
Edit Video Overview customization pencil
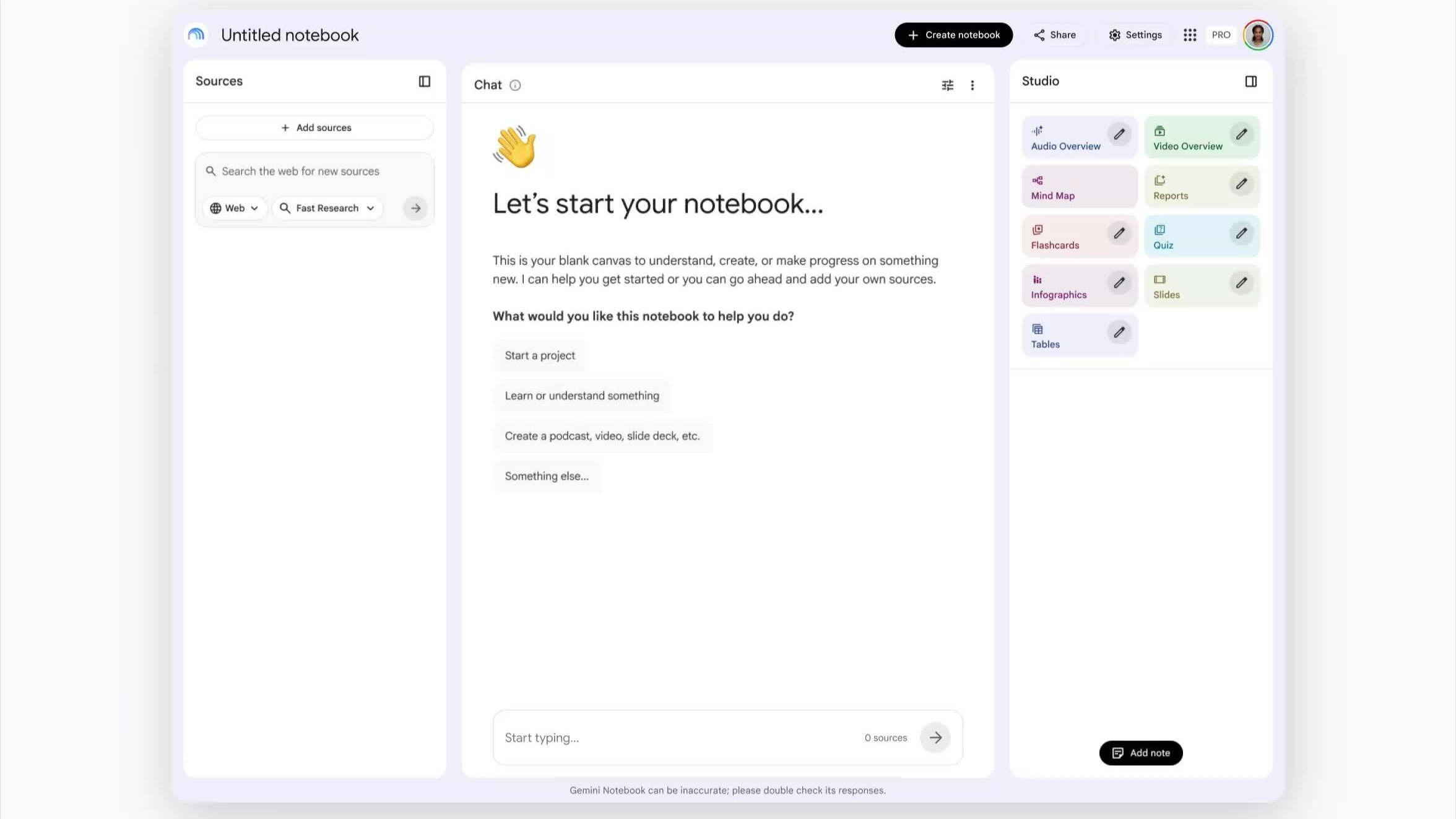[1241, 134]
